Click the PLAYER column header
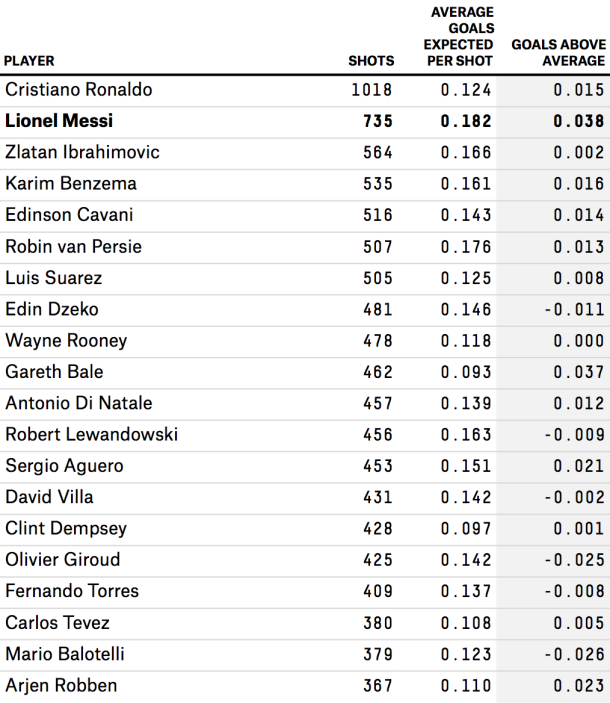The height and width of the screenshot is (703, 610). 29,61
